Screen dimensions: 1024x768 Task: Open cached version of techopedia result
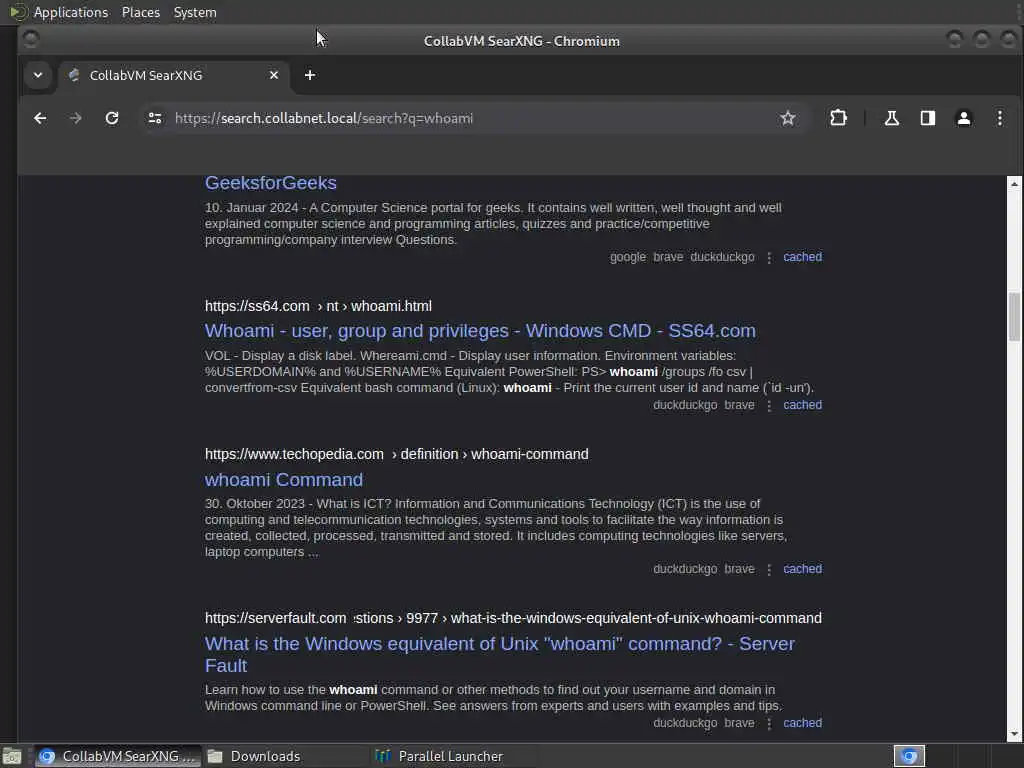pos(802,569)
